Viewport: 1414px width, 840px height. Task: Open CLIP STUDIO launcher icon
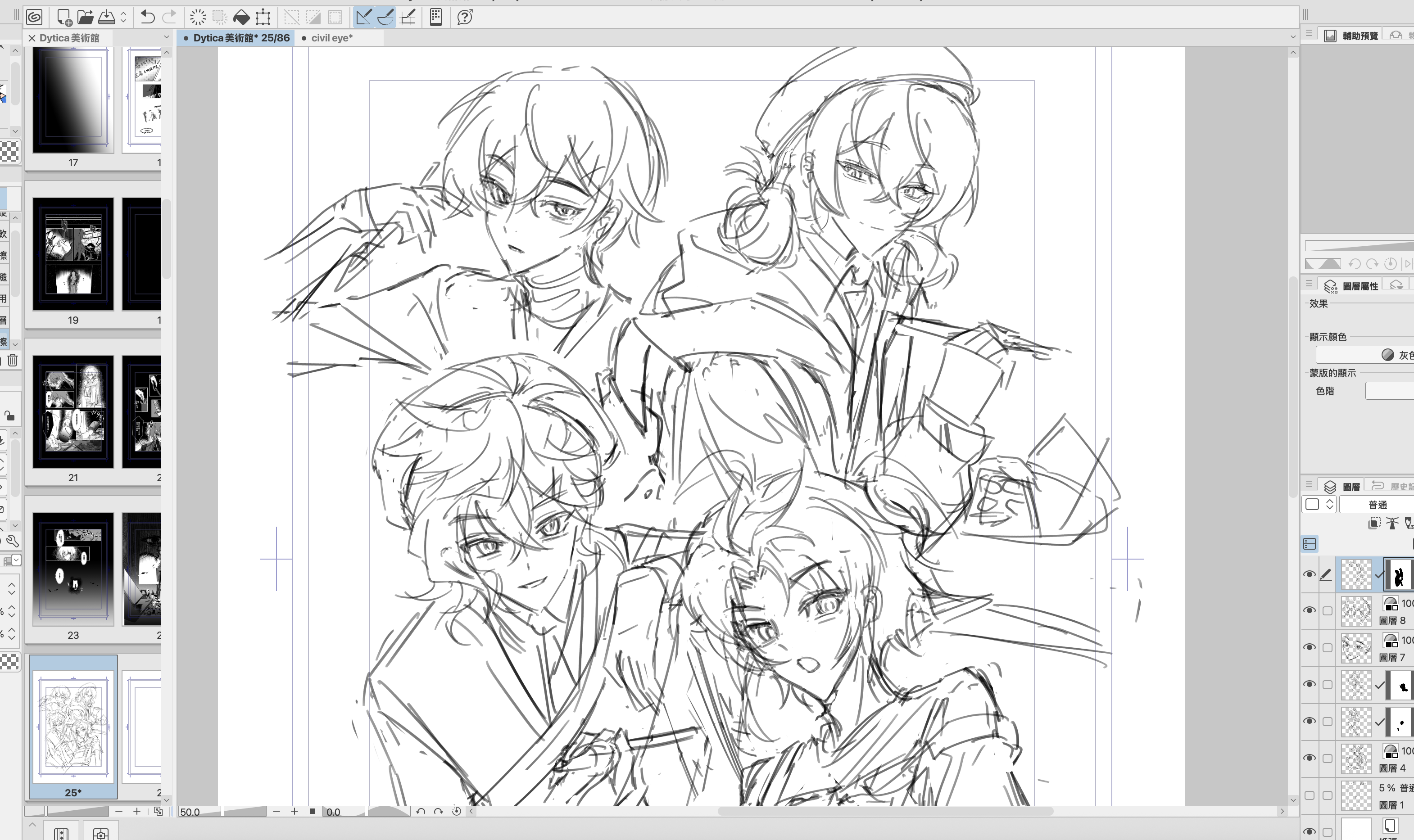[x=34, y=17]
